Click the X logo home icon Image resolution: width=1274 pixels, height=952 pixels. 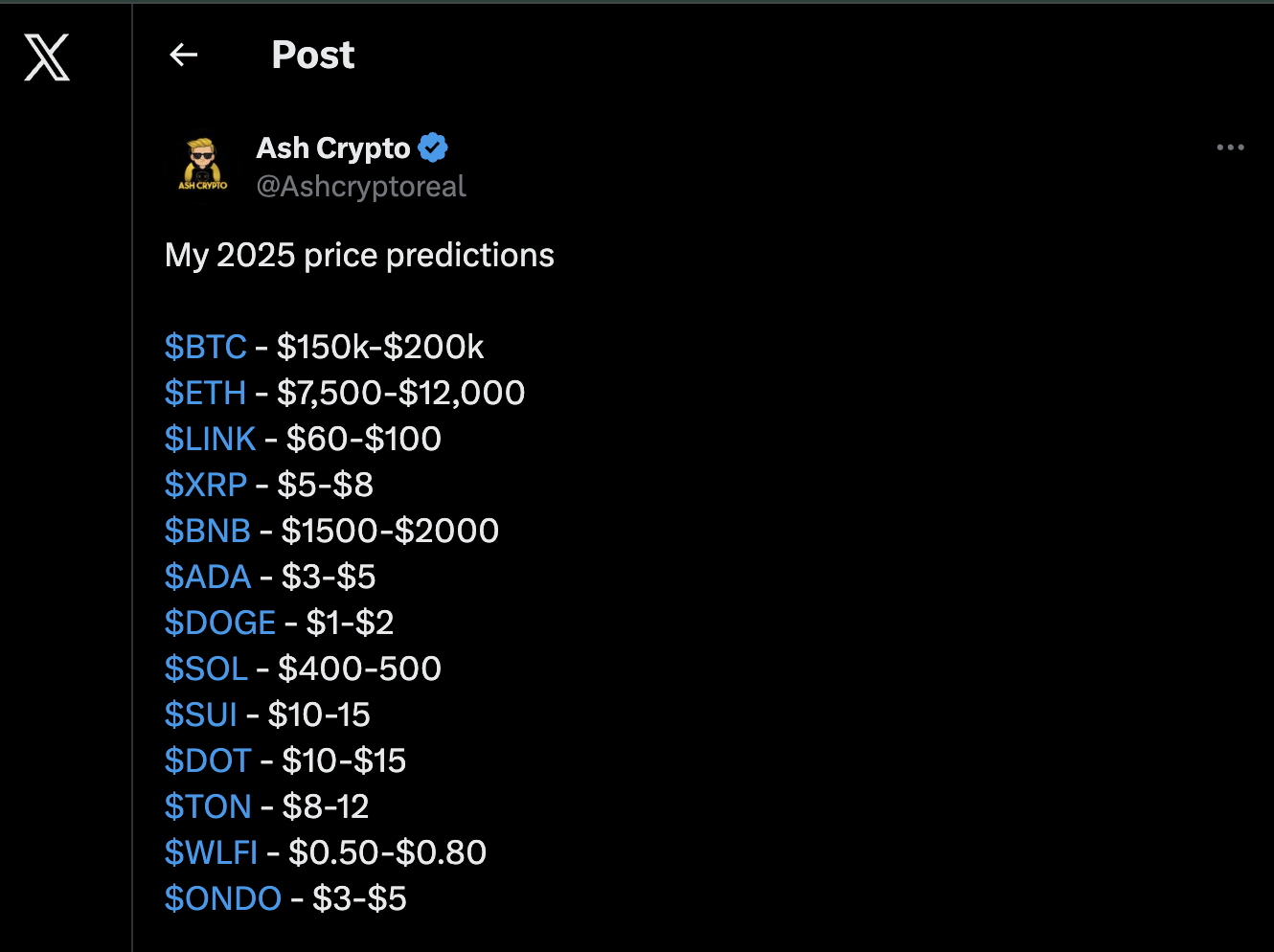[47, 57]
